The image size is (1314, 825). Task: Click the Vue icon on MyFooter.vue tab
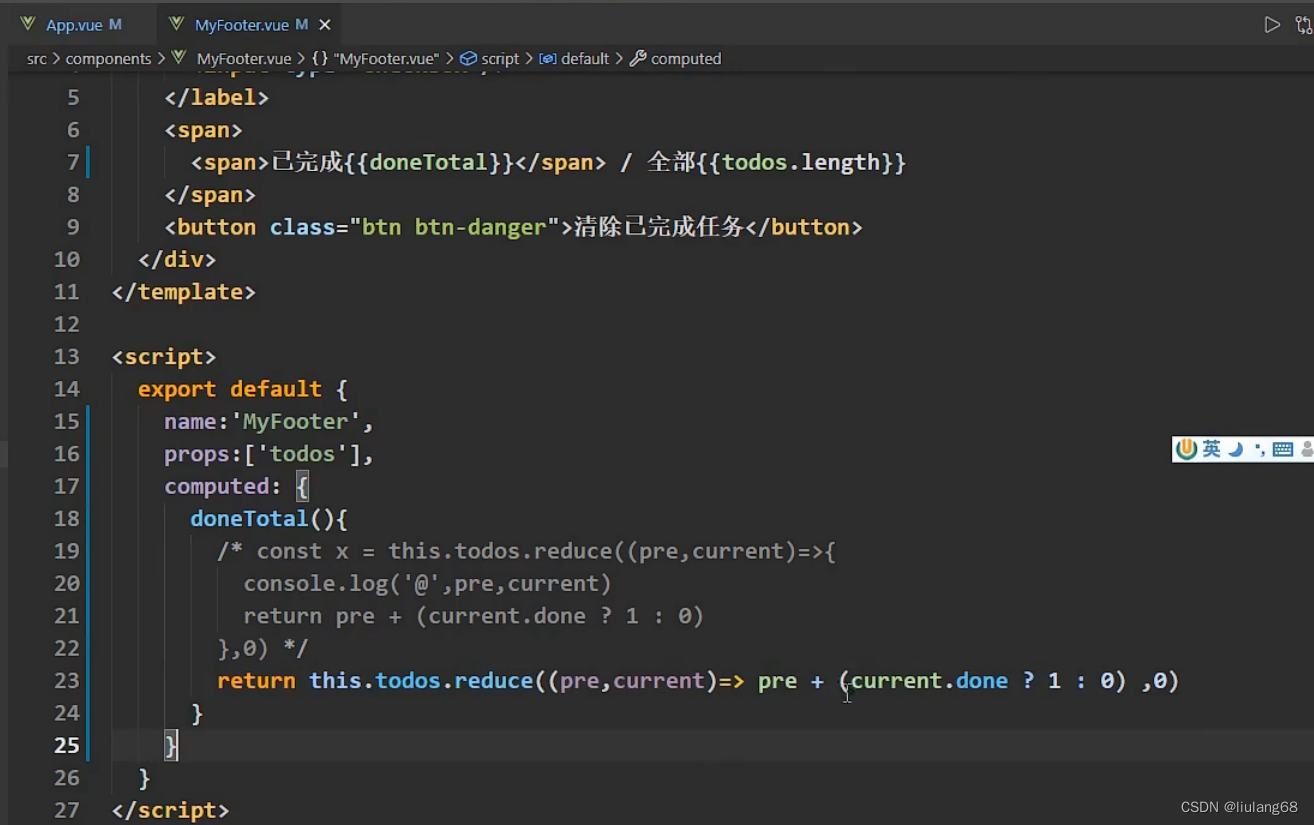pos(177,23)
